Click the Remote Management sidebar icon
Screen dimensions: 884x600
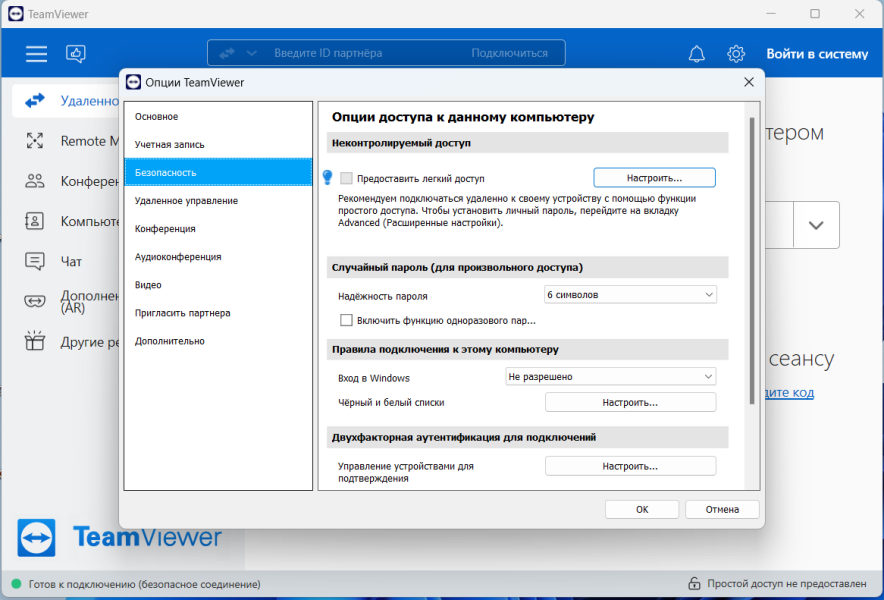click(34, 140)
